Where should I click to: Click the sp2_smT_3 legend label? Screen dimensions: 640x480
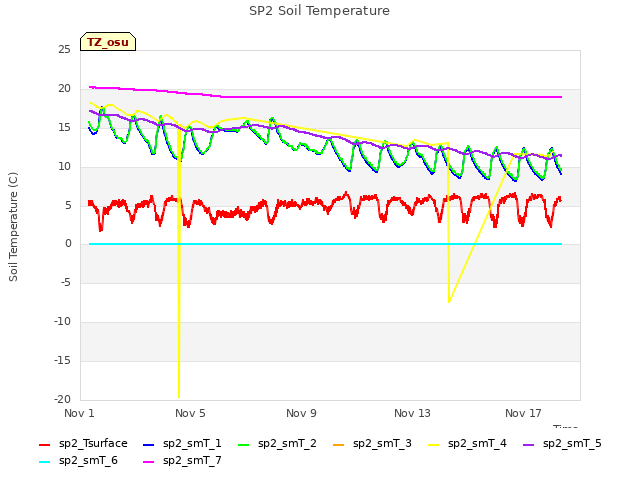pos(382,443)
